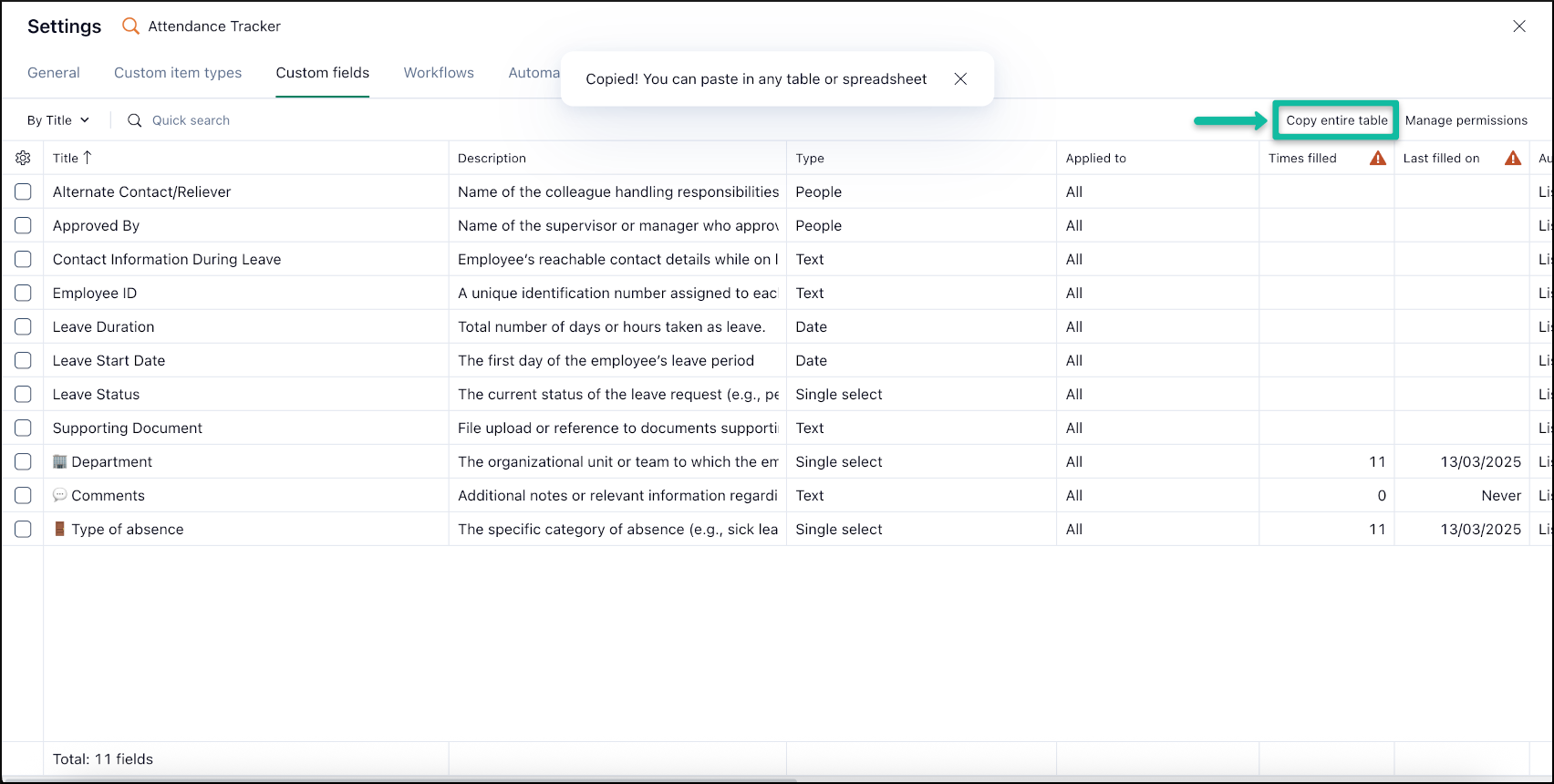This screenshot has width=1554, height=784.
Task: Click the Type column header
Action: (810, 159)
